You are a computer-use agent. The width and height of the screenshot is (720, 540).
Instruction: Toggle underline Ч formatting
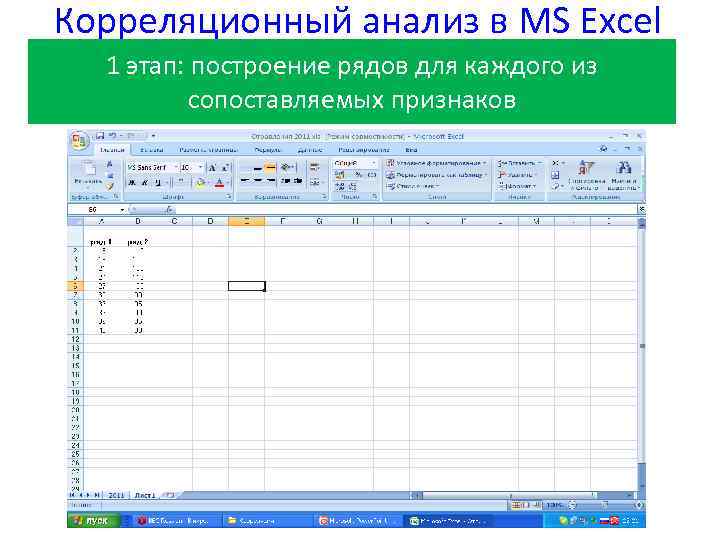[x=158, y=183]
